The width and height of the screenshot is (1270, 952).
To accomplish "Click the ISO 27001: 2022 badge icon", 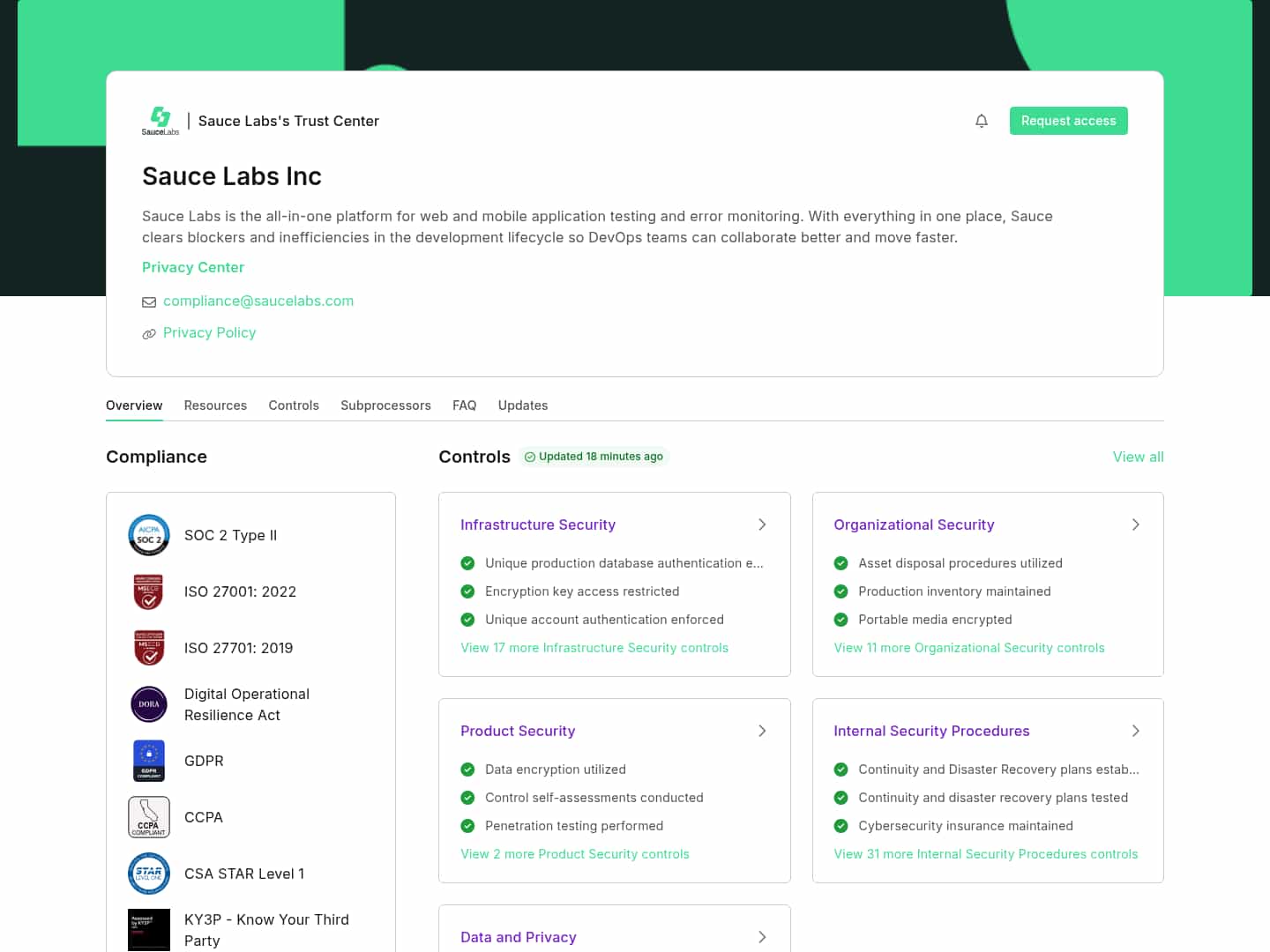I will [149, 591].
